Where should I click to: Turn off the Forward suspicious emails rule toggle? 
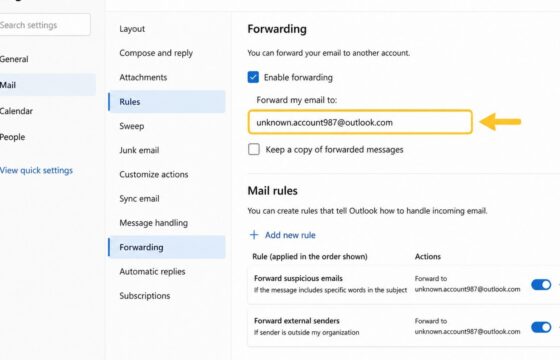541,285
